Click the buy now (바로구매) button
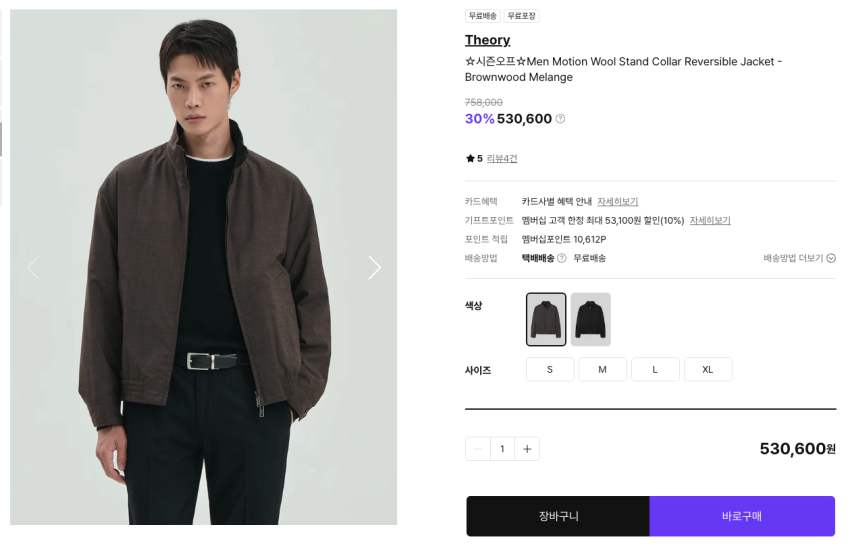The width and height of the screenshot is (850, 556). [x=742, y=516]
